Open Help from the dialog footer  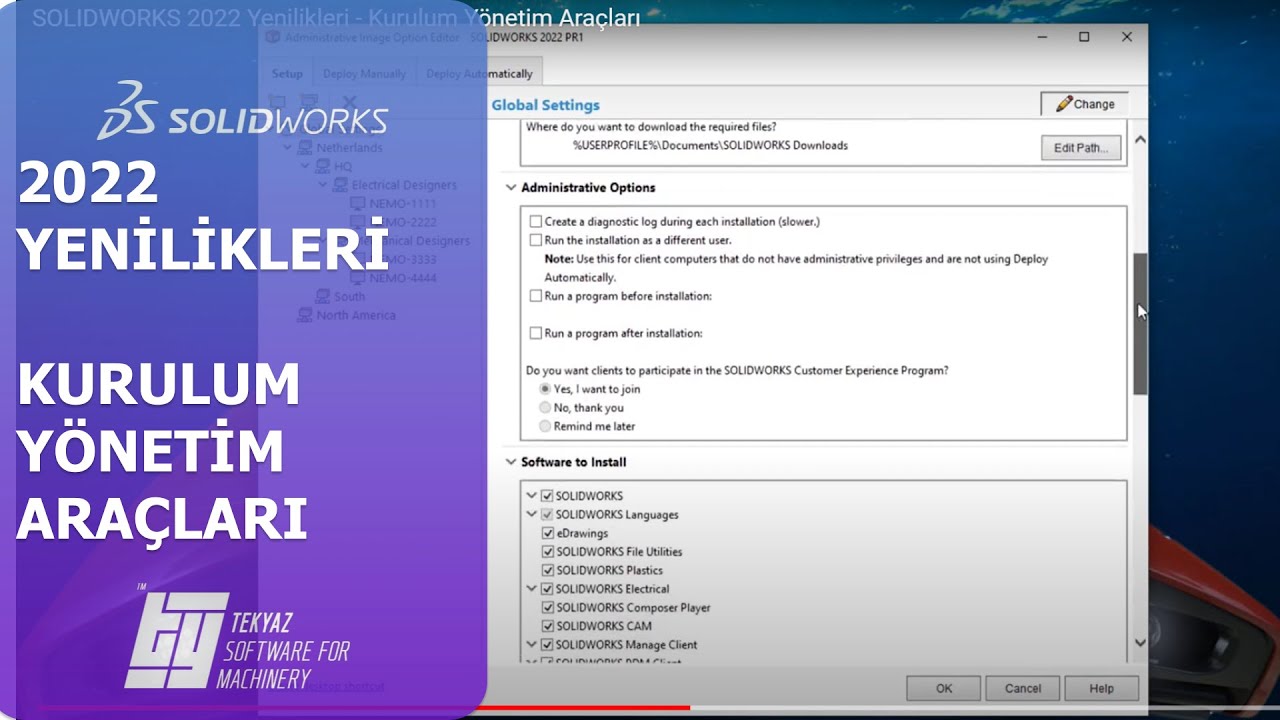(1101, 688)
